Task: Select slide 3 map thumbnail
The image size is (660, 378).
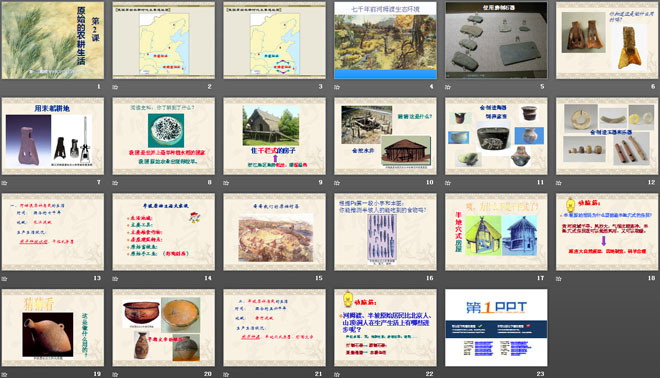Action: click(x=274, y=40)
